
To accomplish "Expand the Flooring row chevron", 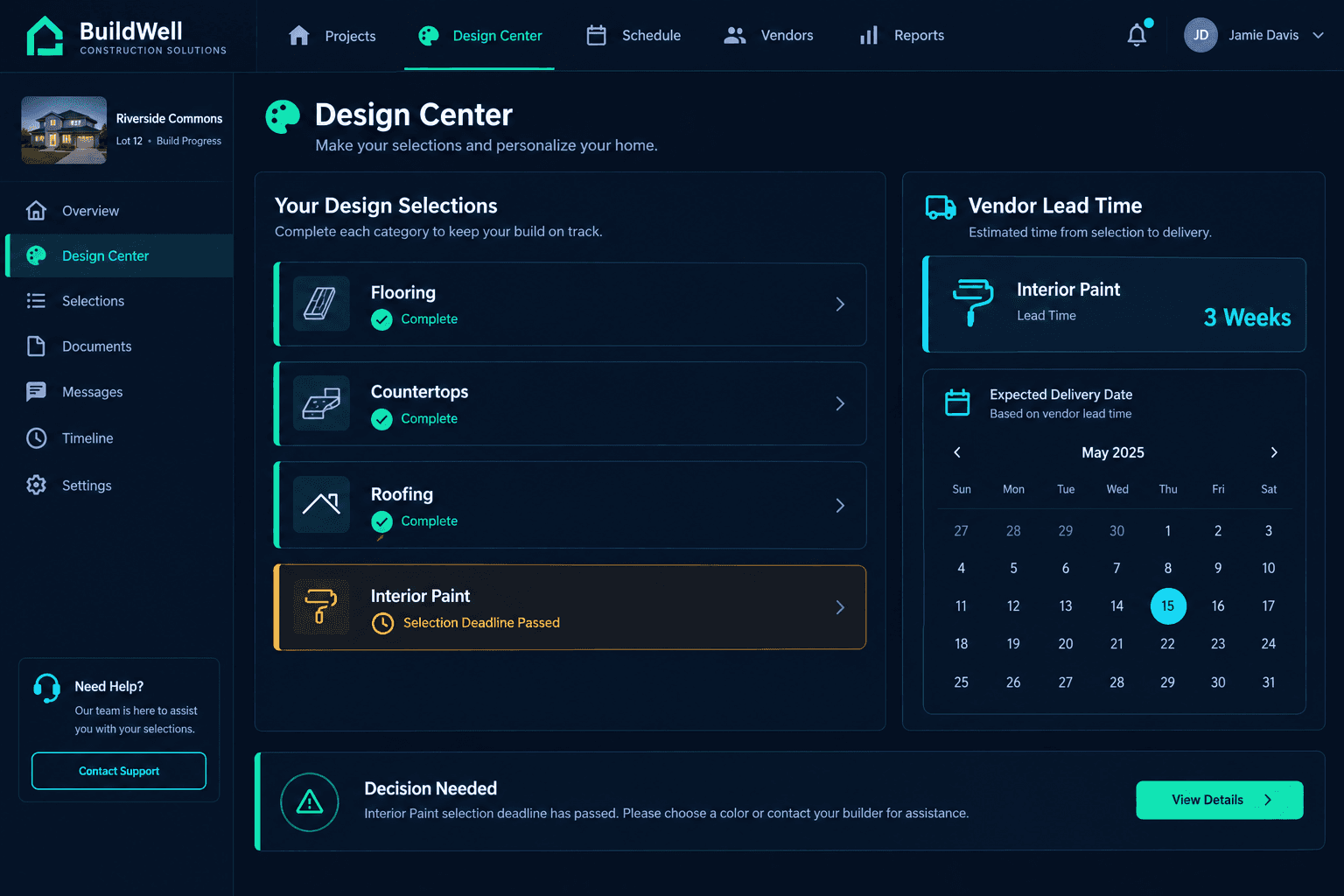I will (840, 304).
